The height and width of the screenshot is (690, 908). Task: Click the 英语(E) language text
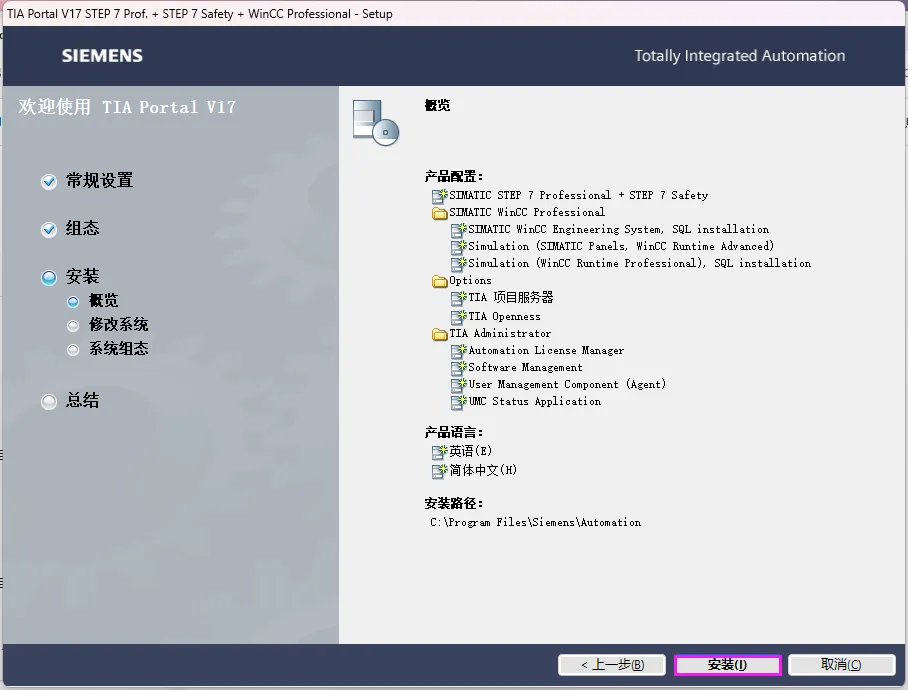[x=470, y=452]
